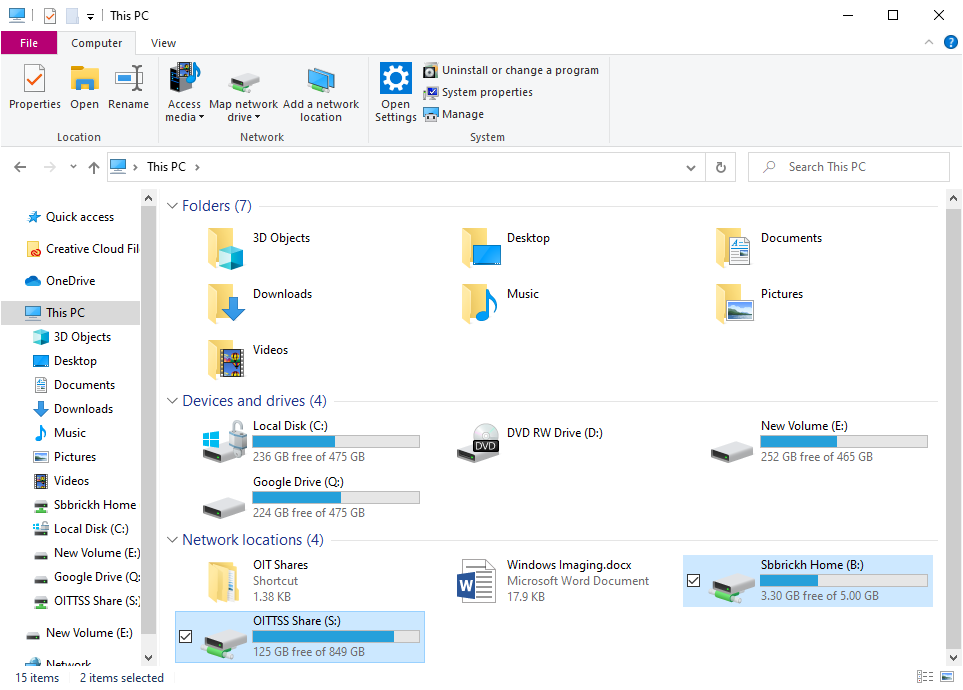
Task: Select the Videos folder icon
Action: tap(225, 359)
